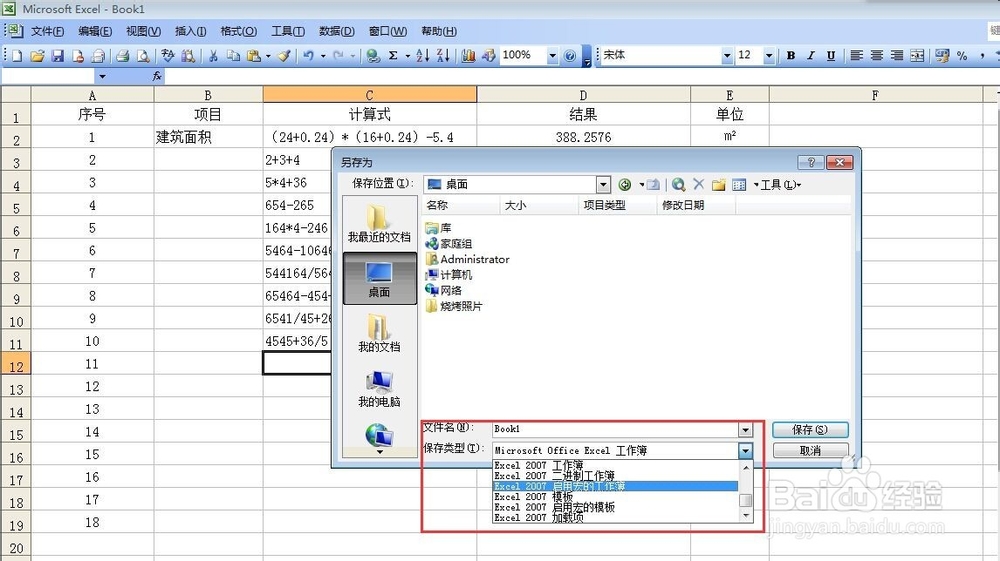Select the Administrator folder in file list
This screenshot has height=561, width=1000.
tap(467, 259)
